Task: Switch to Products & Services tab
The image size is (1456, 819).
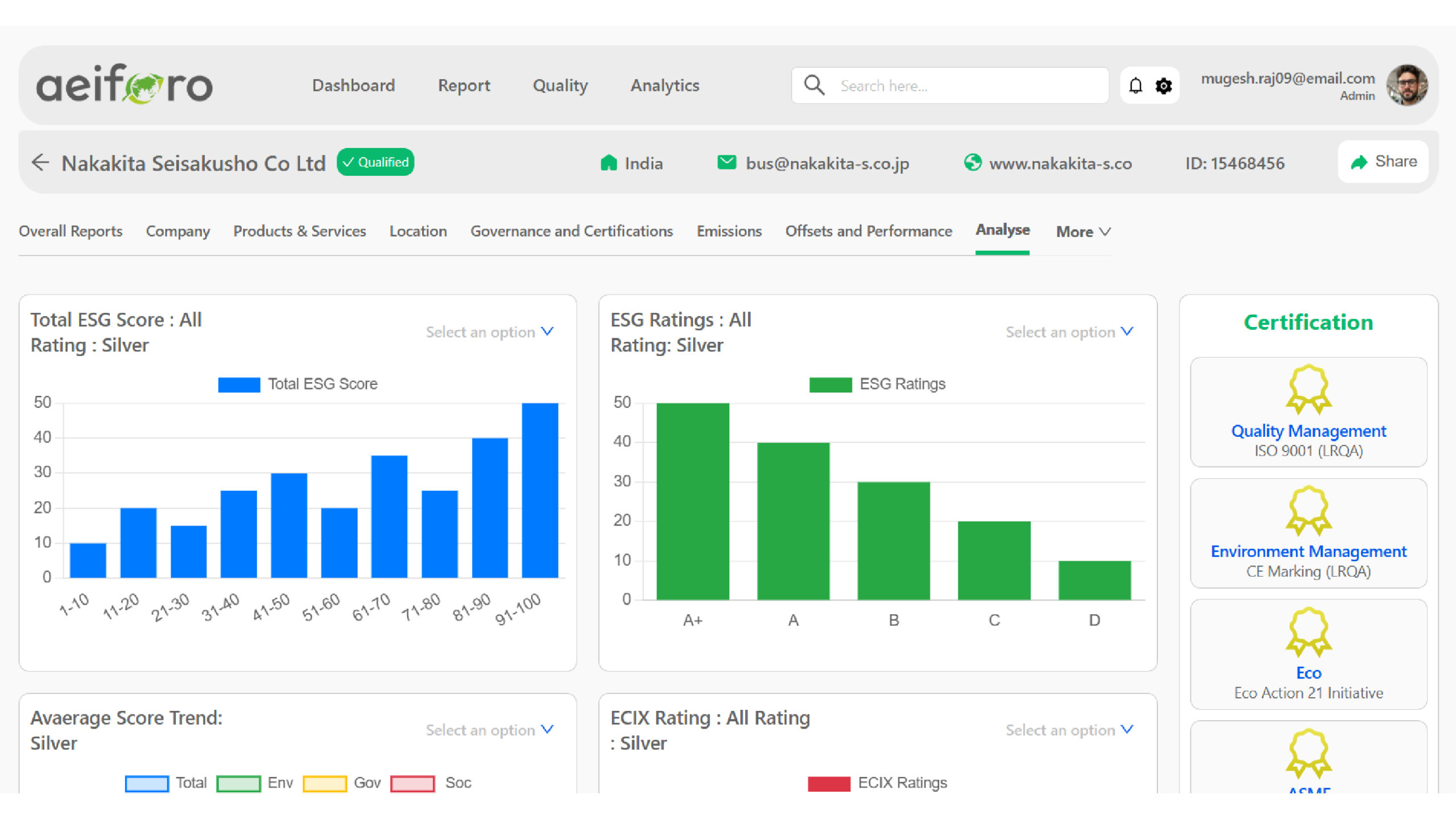Action: click(300, 231)
